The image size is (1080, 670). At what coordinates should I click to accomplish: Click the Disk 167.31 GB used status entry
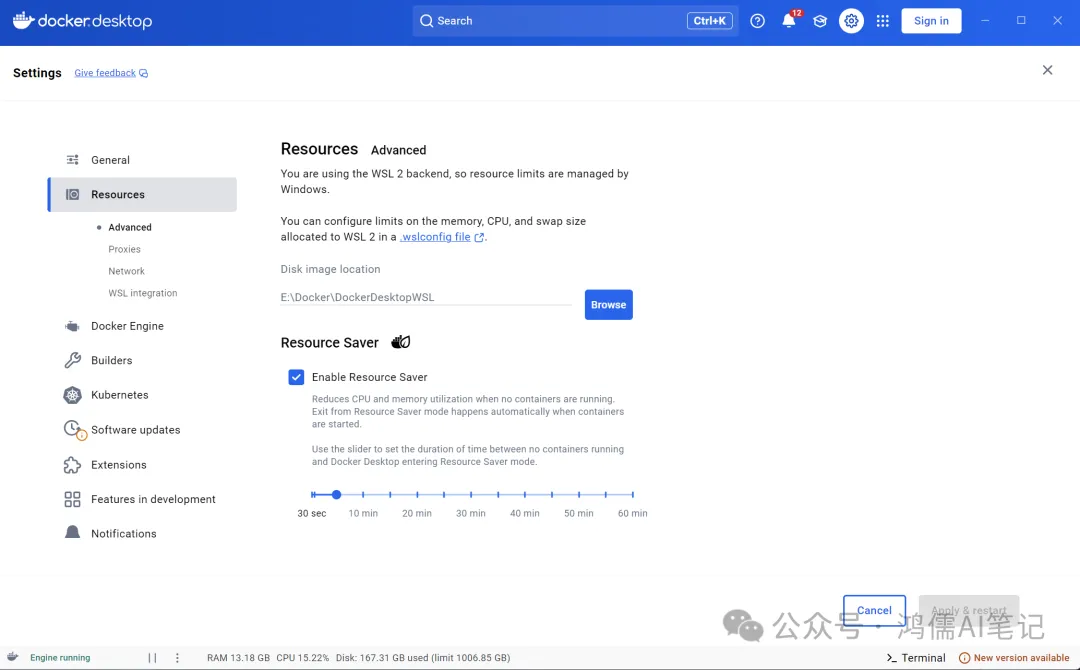coord(423,658)
